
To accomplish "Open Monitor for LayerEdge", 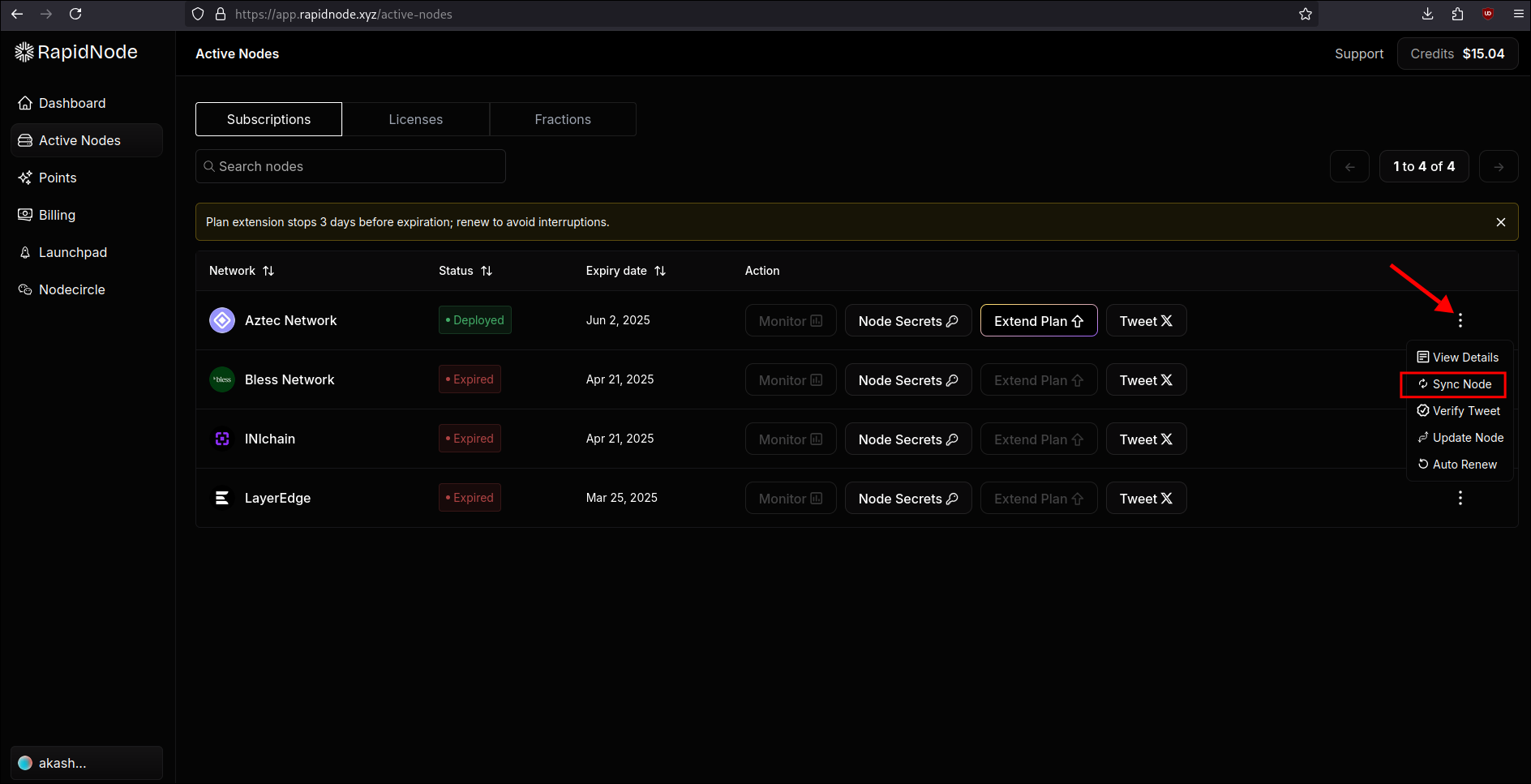I will (791, 498).
